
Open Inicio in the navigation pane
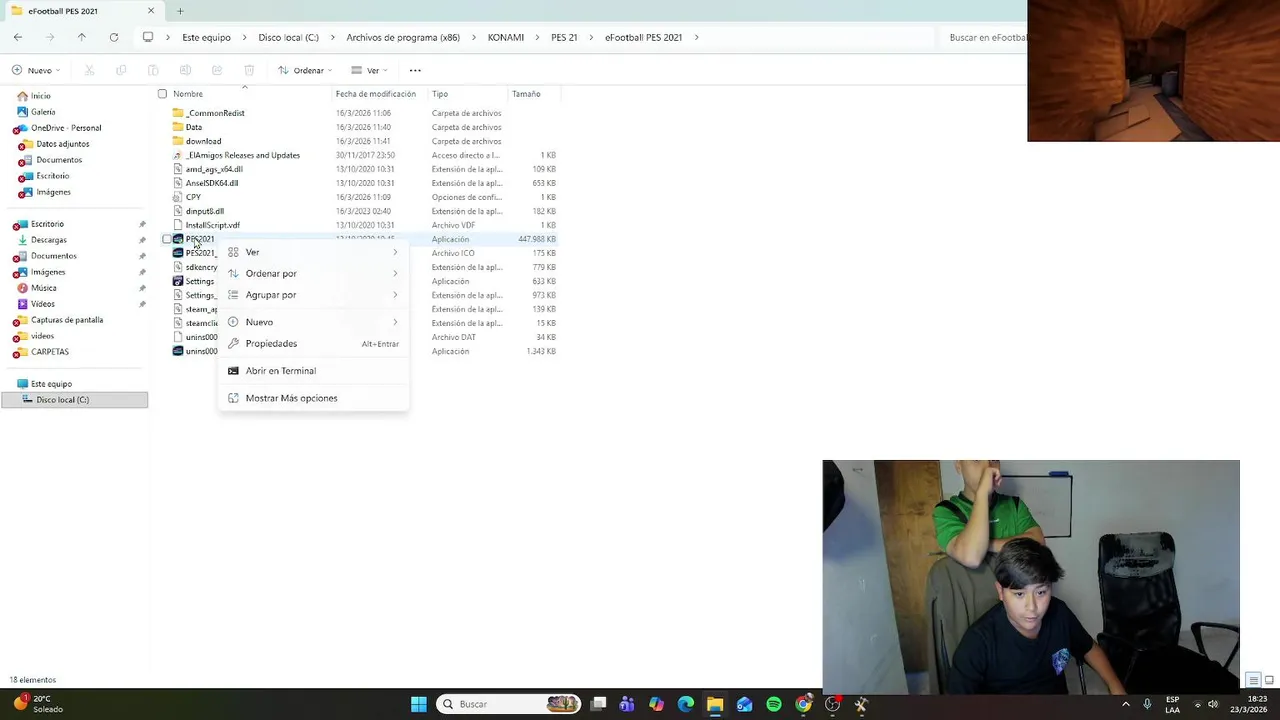coord(40,96)
